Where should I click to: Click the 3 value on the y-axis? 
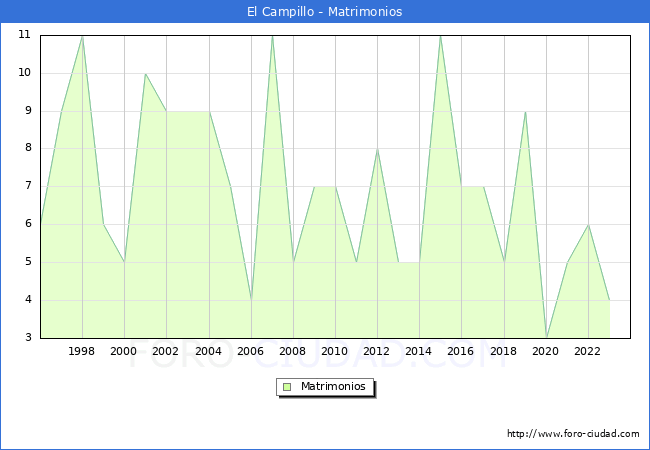[27, 338]
